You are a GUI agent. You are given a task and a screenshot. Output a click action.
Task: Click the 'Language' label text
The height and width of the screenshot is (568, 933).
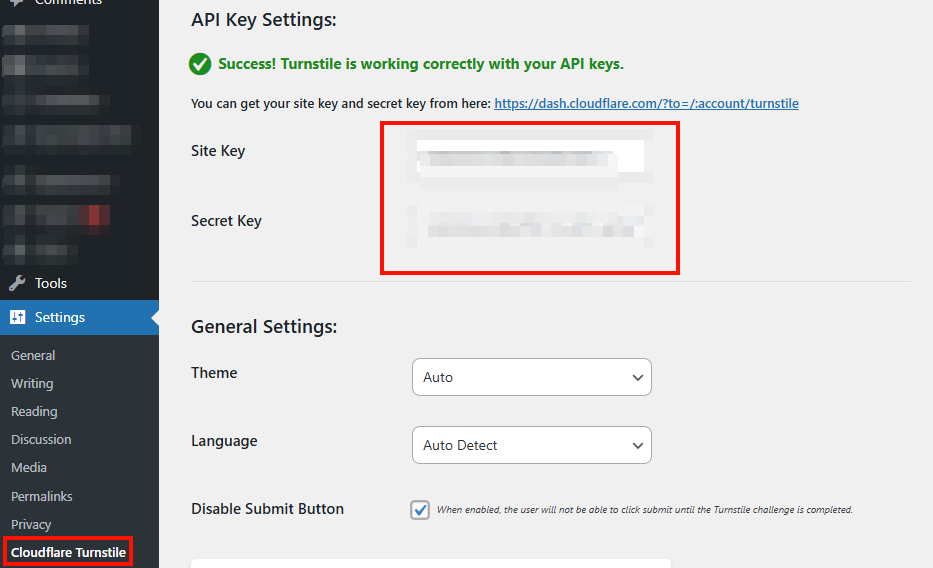click(224, 441)
